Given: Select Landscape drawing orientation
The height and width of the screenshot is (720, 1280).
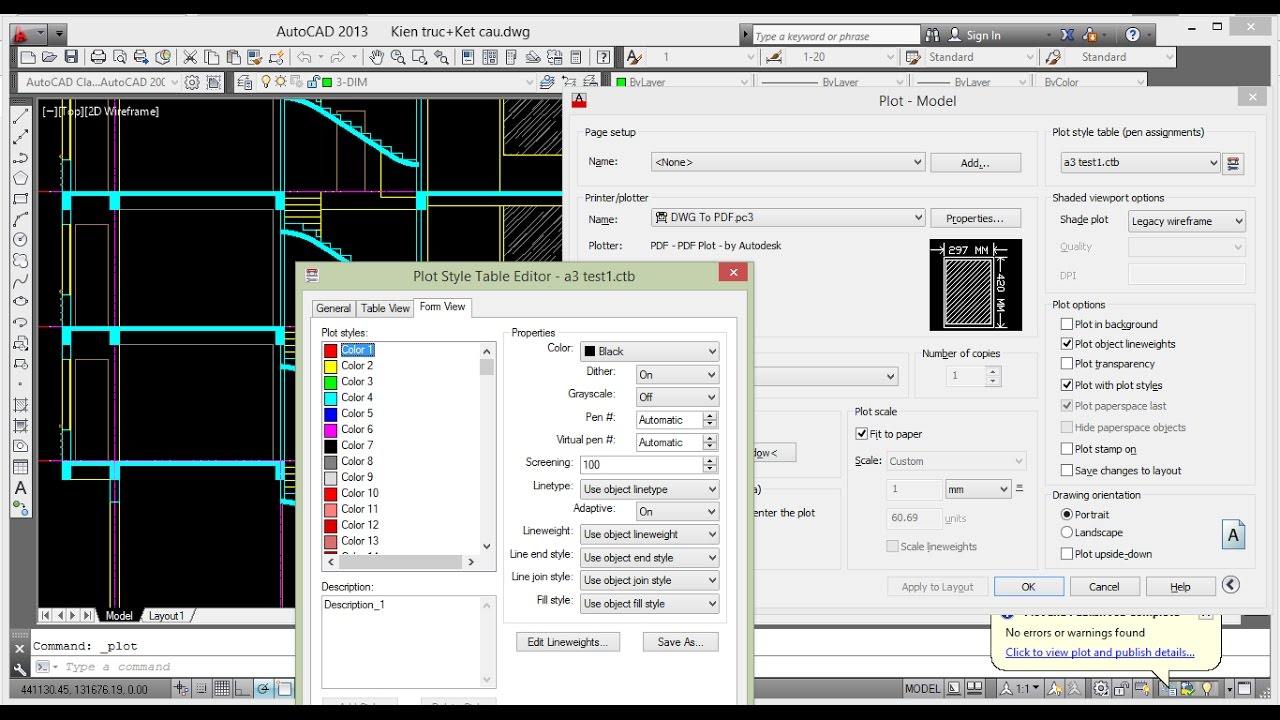Looking at the screenshot, I should (1067, 533).
